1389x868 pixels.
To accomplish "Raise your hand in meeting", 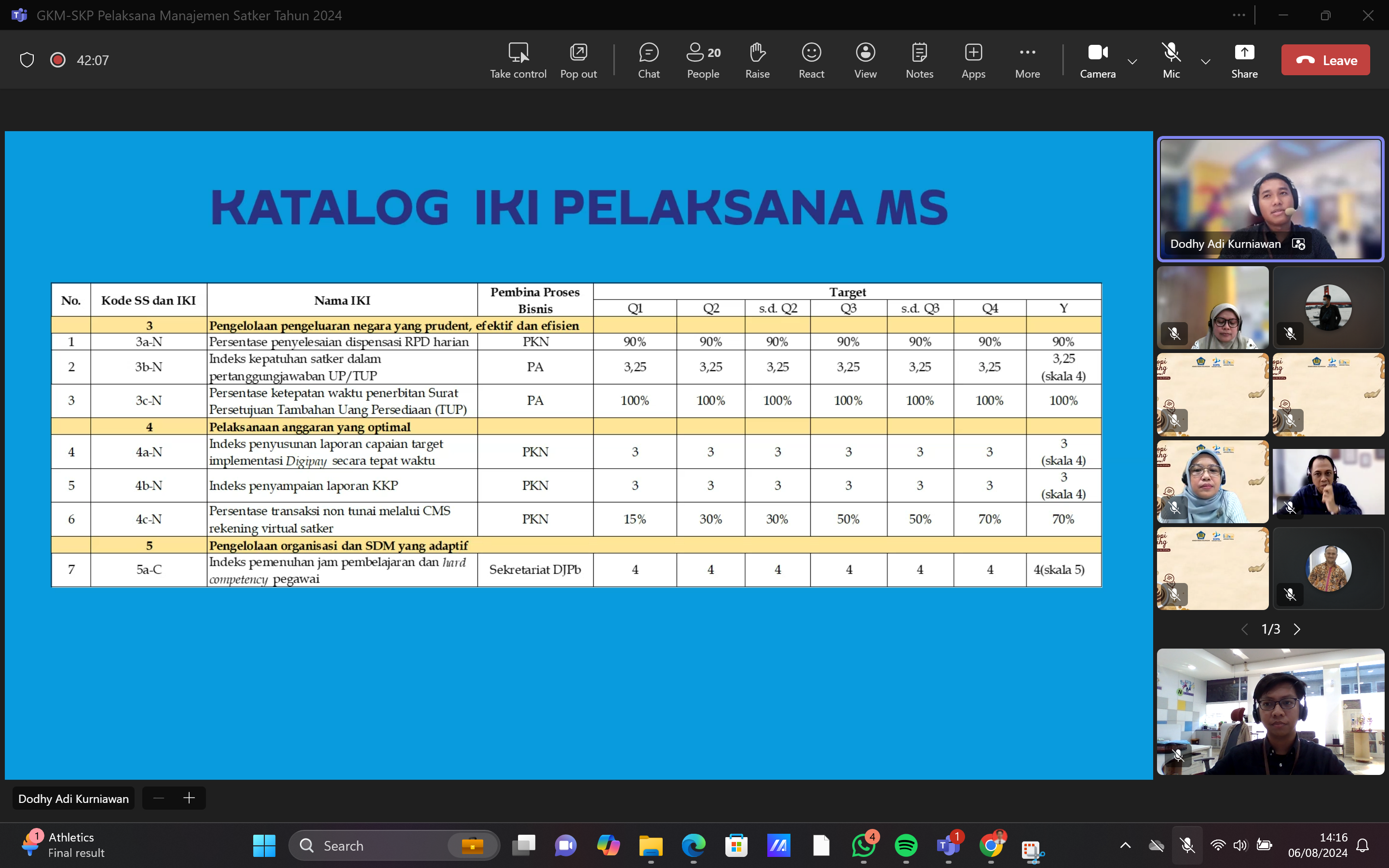I will click(757, 60).
